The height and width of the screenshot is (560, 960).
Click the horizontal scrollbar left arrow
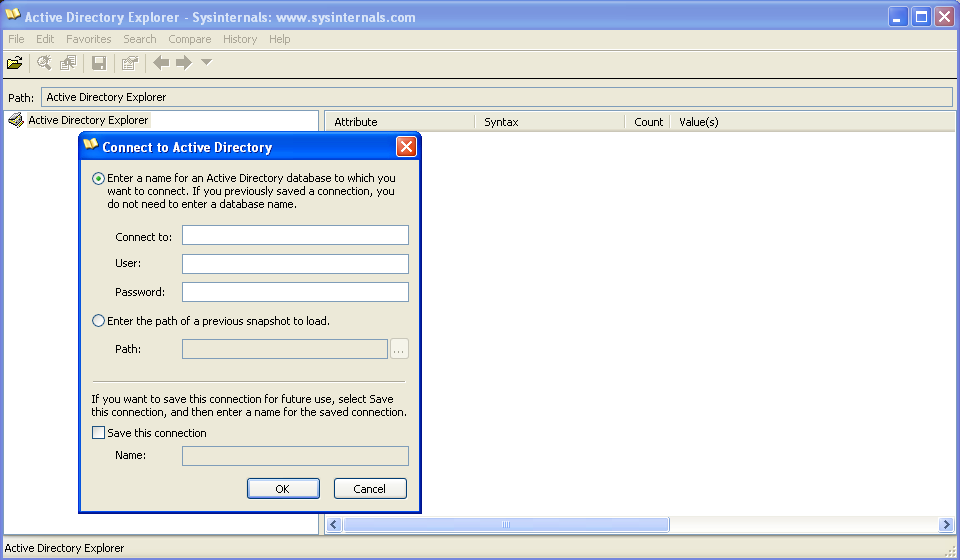tap(334, 525)
